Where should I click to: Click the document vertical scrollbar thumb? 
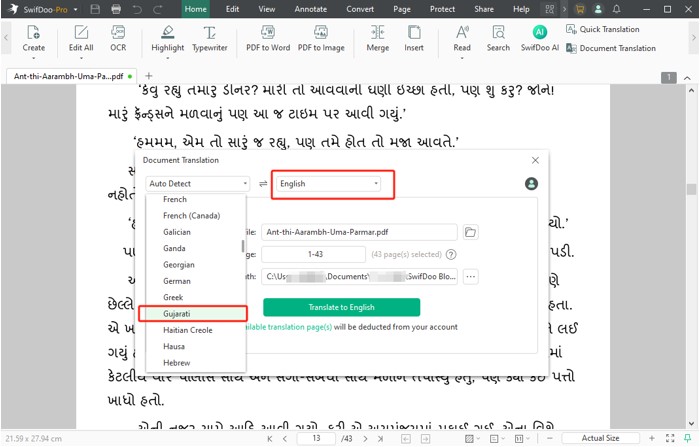pos(692,189)
